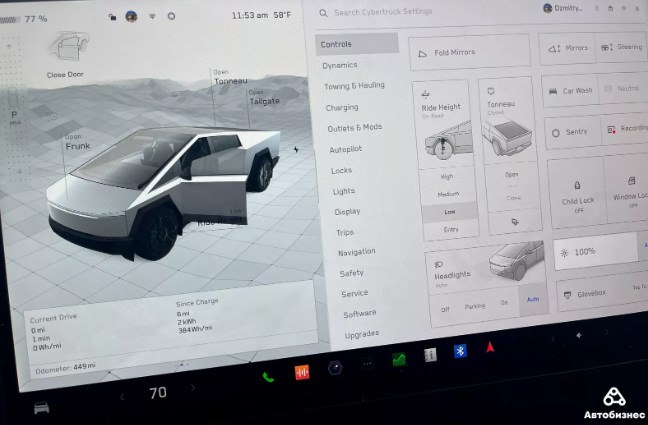Tap the Wi-Fi icon in status bar
Viewport: 648px width, 425px height.
152,17
